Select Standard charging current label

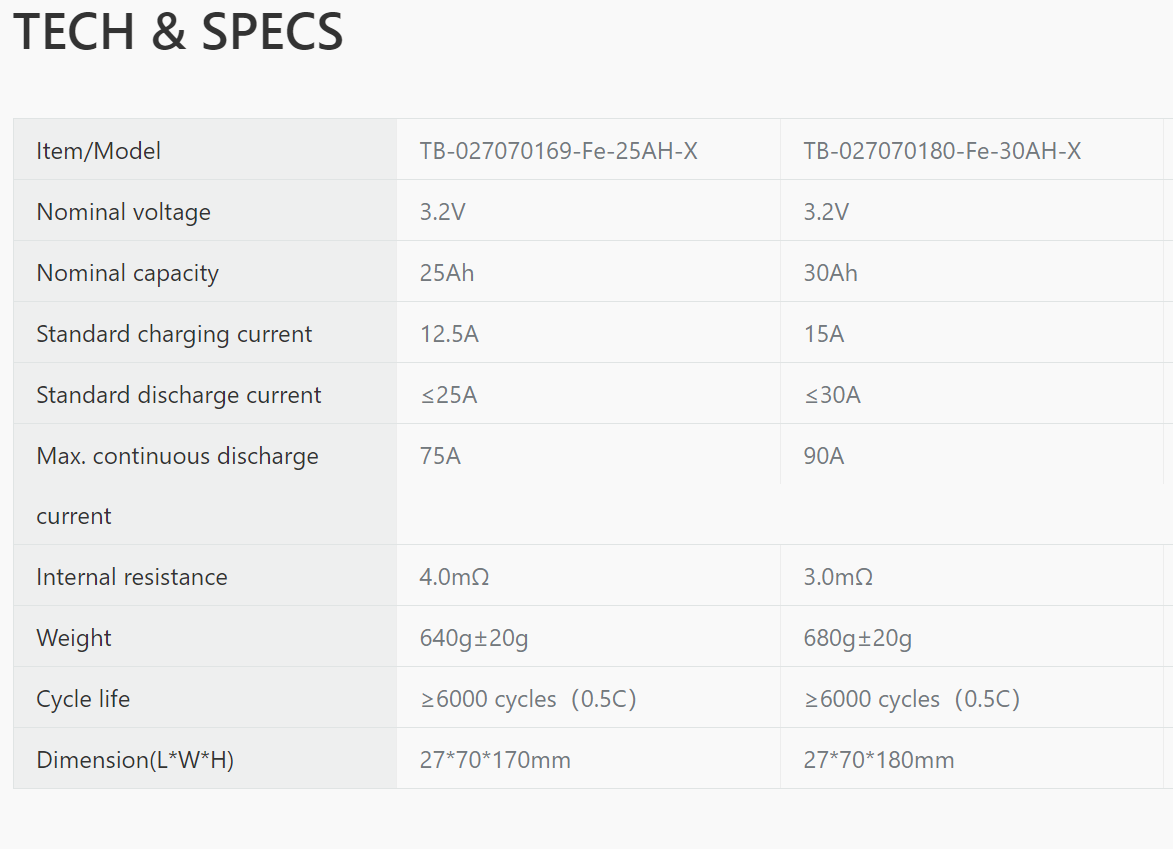tap(174, 334)
